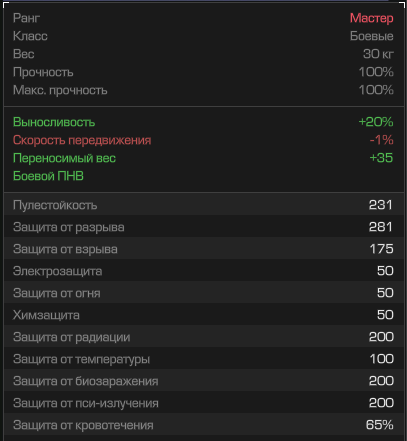This screenshot has height=441, width=407.
Task: Select the Пулестойкость 231 row
Action: [x=203, y=204]
